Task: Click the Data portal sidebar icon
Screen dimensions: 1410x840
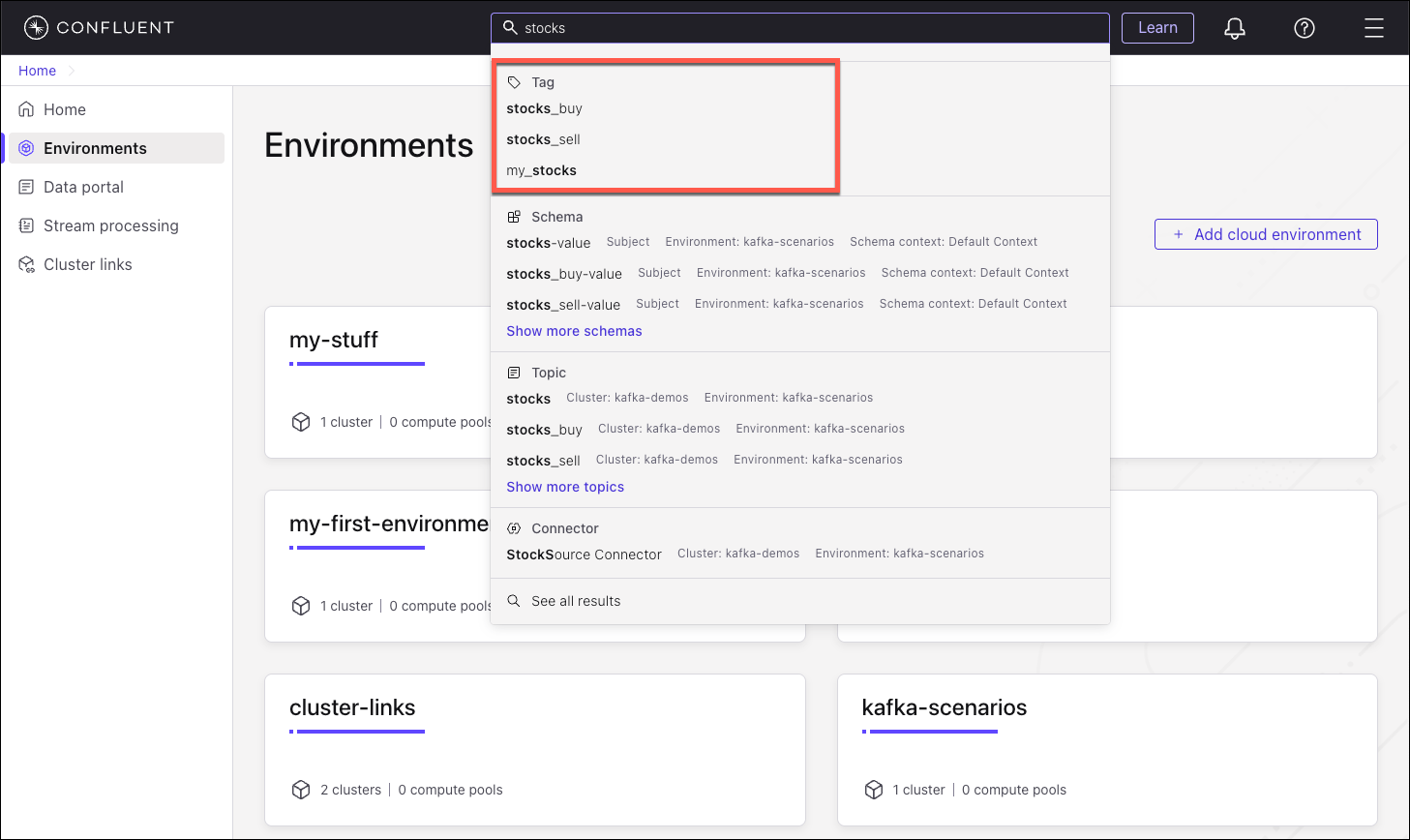Action: click(27, 187)
